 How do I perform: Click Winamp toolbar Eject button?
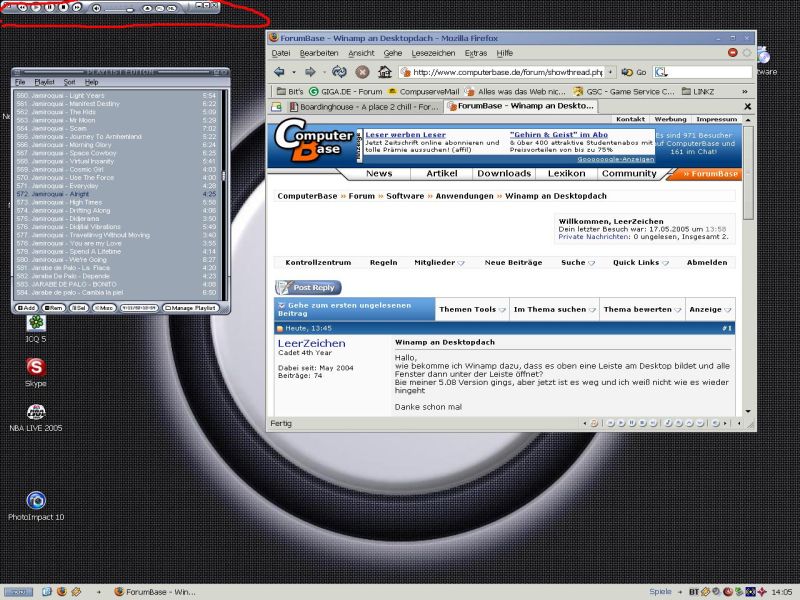point(147,8)
